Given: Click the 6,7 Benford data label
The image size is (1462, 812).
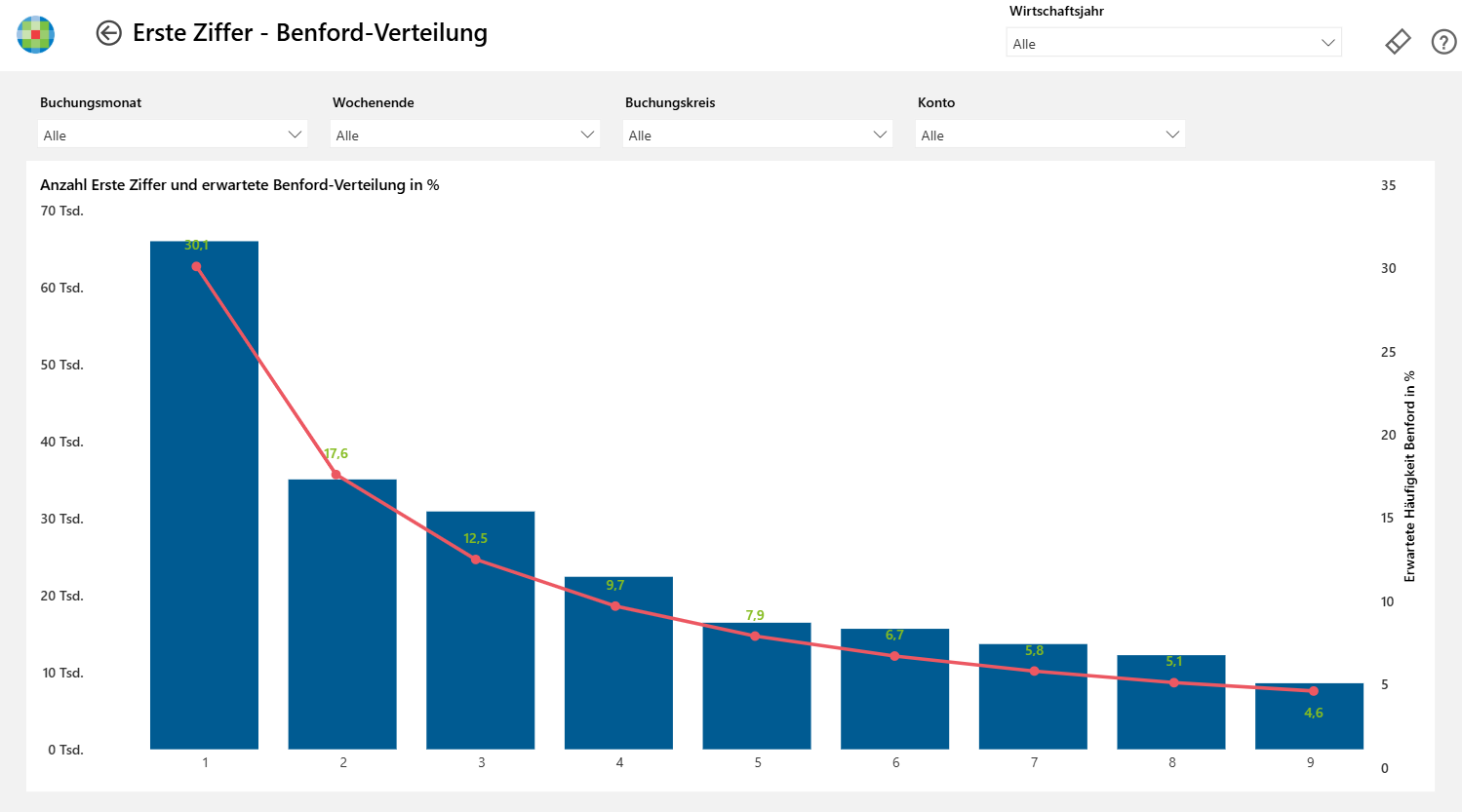Looking at the screenshot, I should tap(894, 635).
